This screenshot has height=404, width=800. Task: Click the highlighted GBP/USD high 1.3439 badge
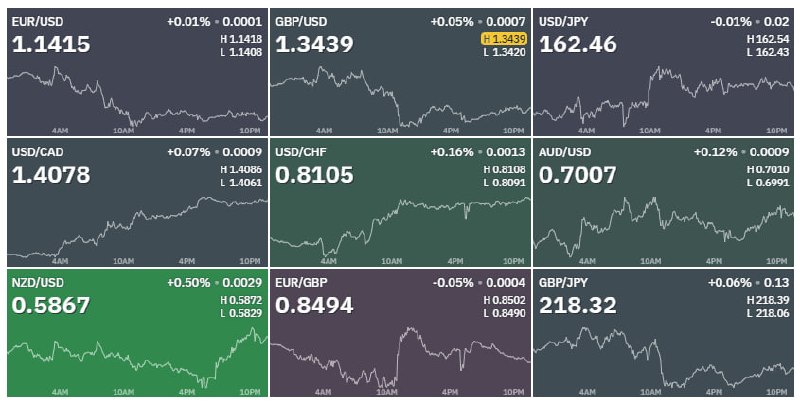tap(504, 39)
